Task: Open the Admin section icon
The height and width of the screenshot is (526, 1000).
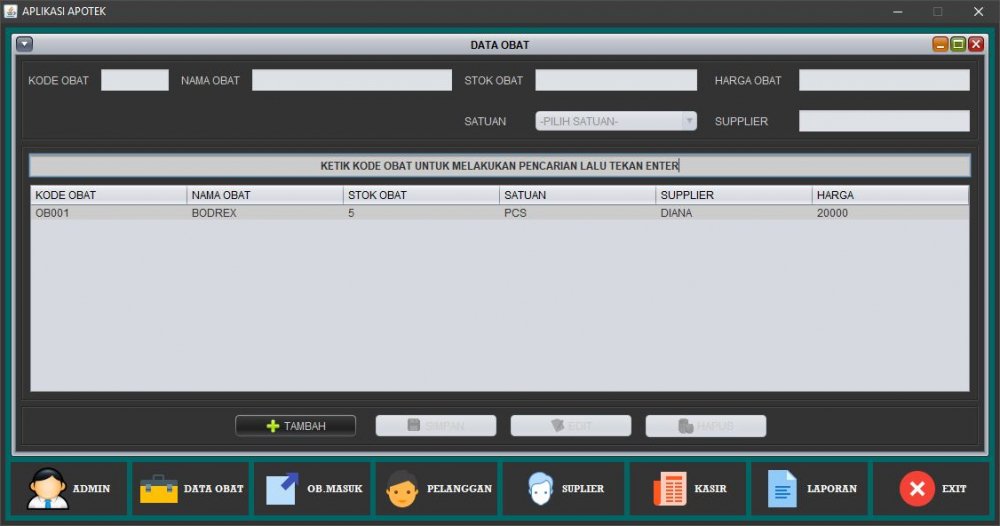Action: (48, 489)
